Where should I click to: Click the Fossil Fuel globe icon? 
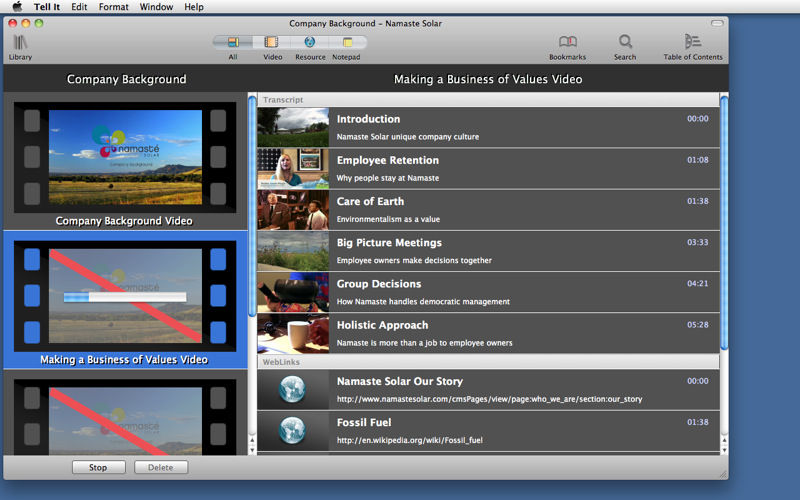(292, 431)
